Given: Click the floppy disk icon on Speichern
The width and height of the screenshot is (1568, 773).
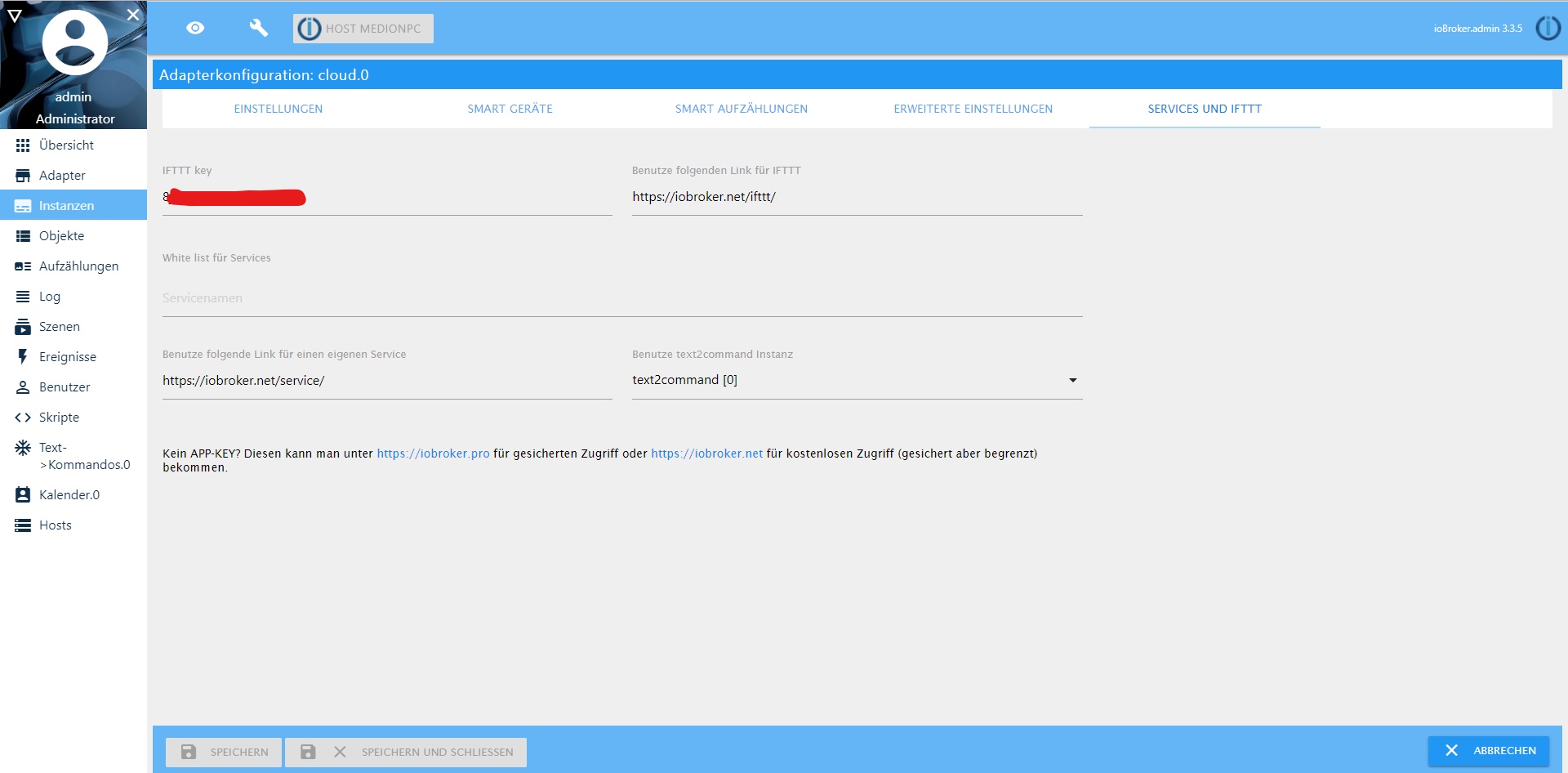Looking at the screenshot, I should [189, 752].
